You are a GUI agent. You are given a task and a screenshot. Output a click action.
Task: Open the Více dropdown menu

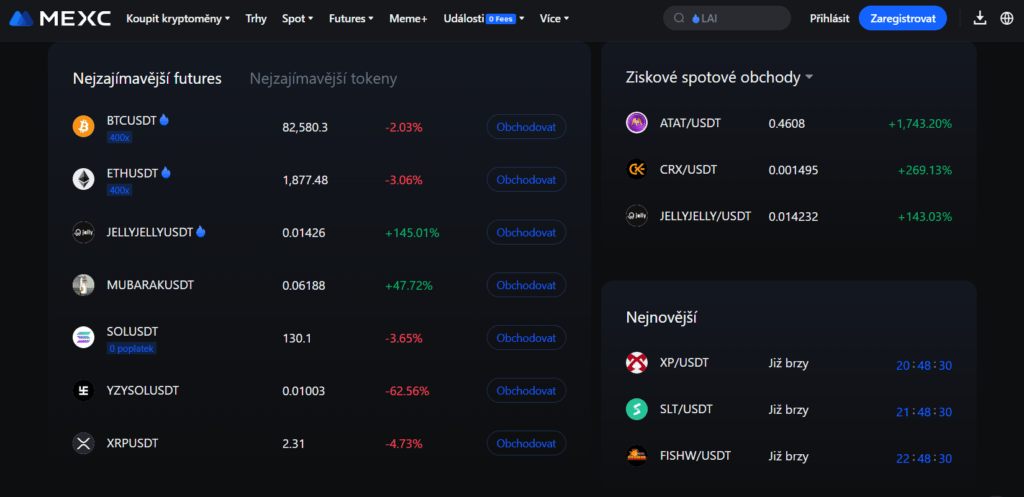[554, 19]
